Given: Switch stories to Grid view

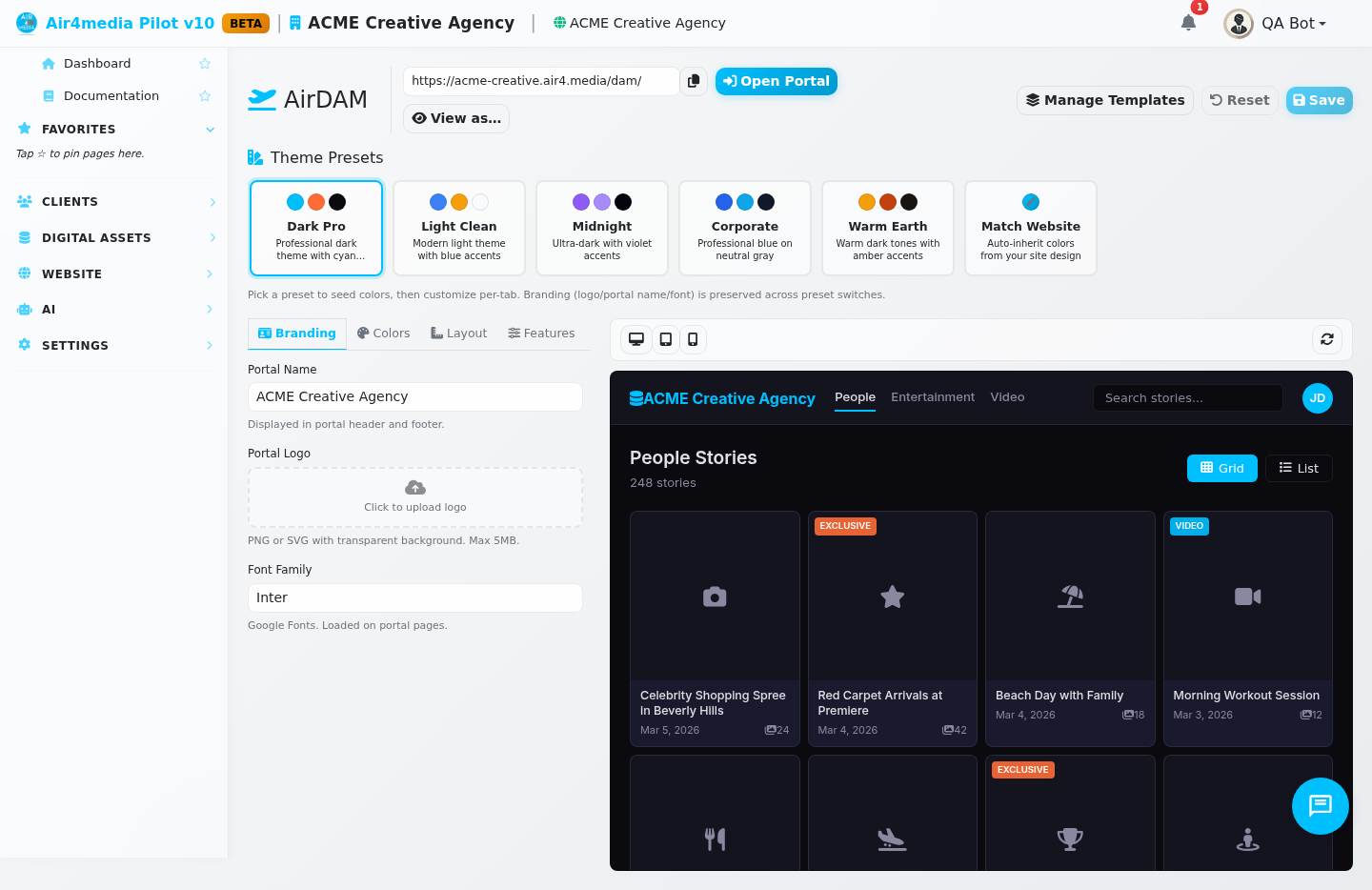Looking at the screenshot, I should [1222, 468].
